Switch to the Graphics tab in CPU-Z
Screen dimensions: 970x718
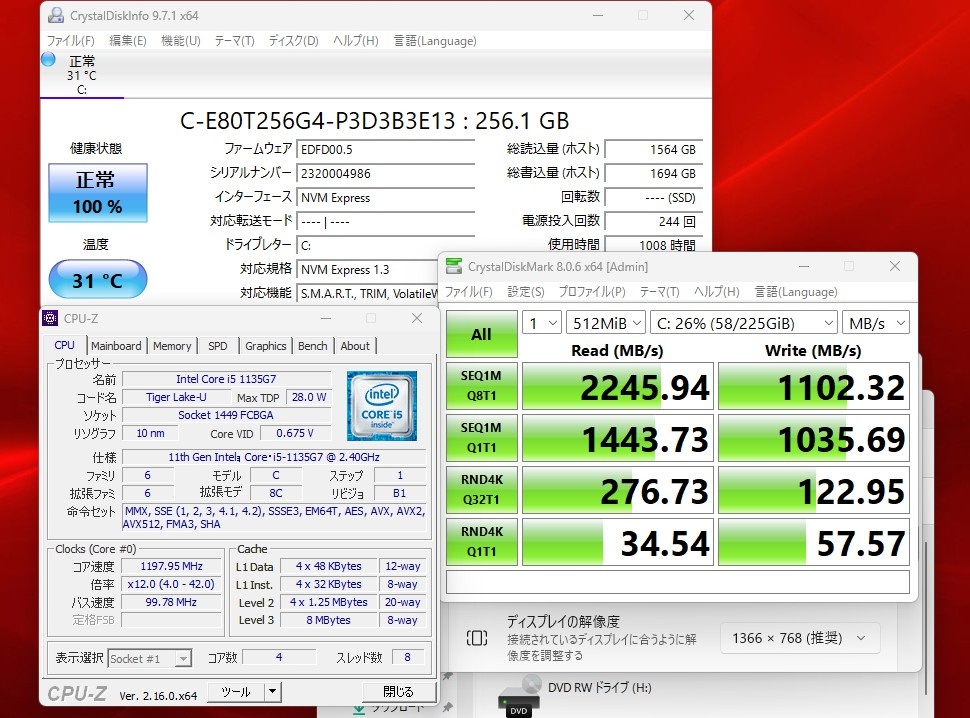pos(265,346)
